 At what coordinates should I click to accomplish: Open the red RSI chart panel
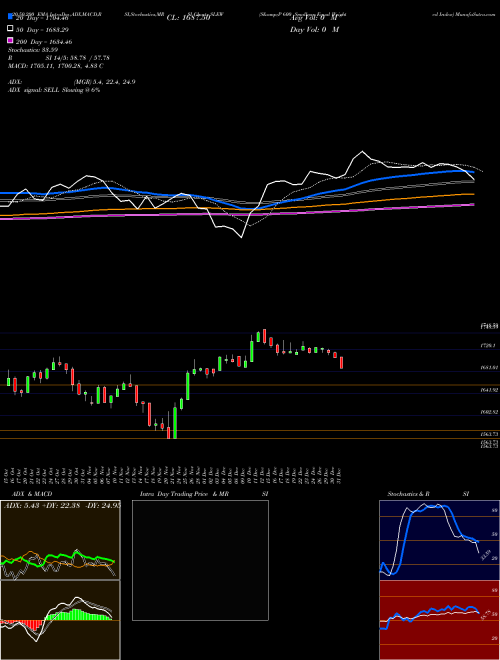click(x=439, y=620)
